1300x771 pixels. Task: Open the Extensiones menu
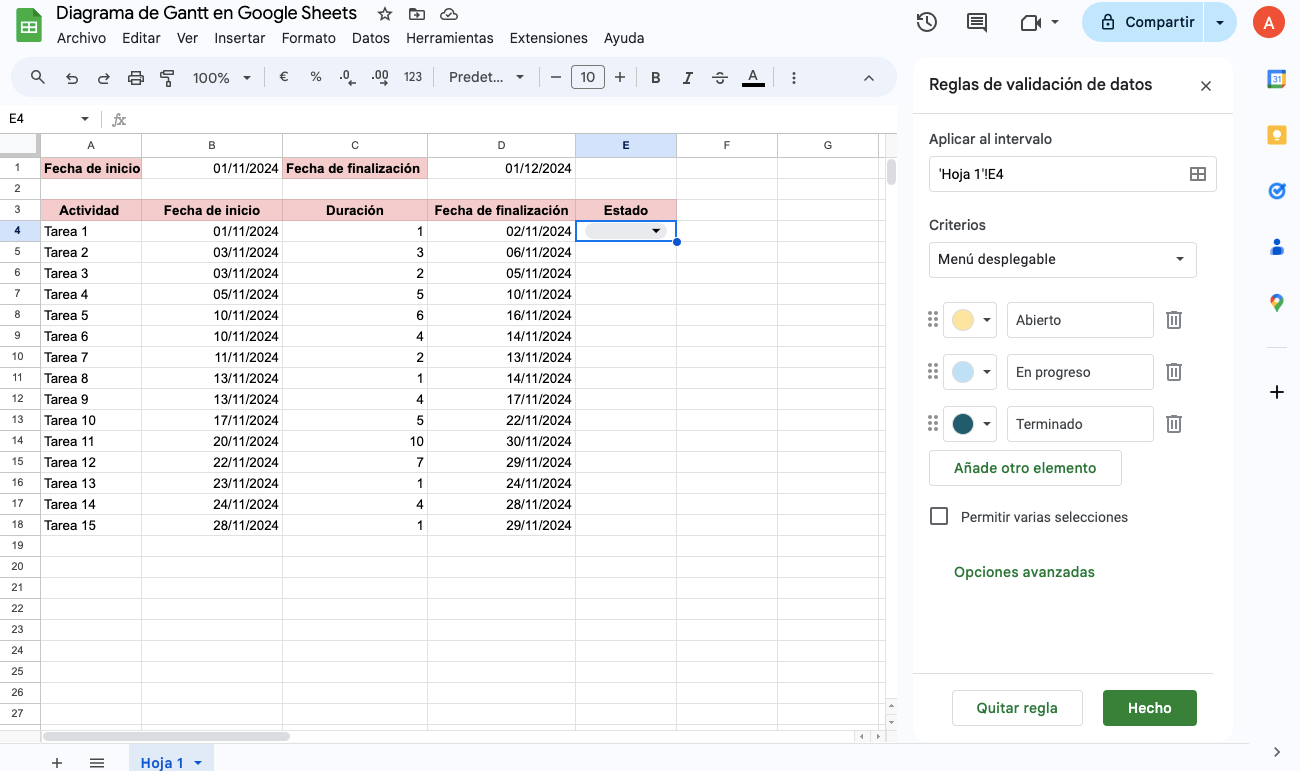click(549, 38)
